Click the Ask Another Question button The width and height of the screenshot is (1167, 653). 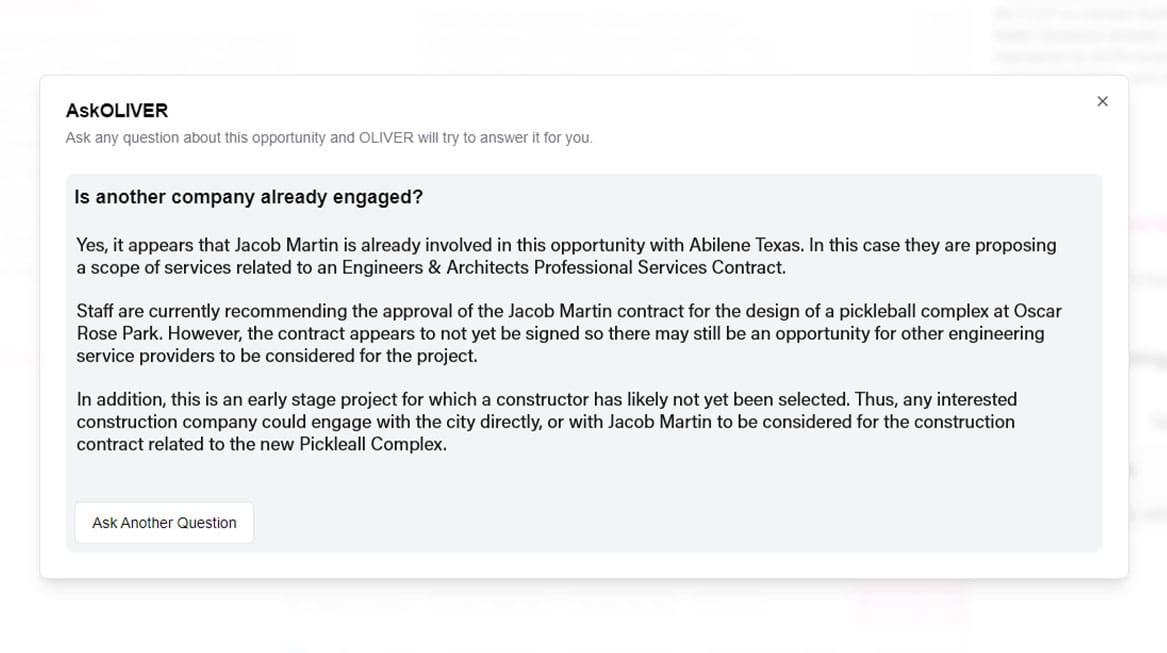click(164, 523)
